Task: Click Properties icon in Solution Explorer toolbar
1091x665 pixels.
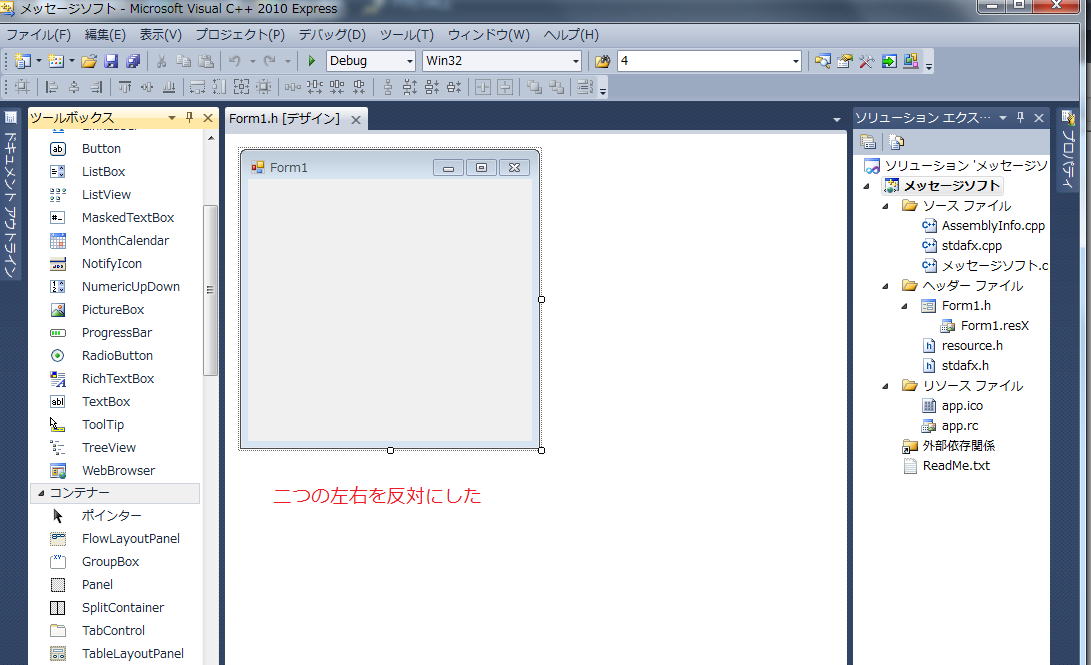Action: point(868,142)
